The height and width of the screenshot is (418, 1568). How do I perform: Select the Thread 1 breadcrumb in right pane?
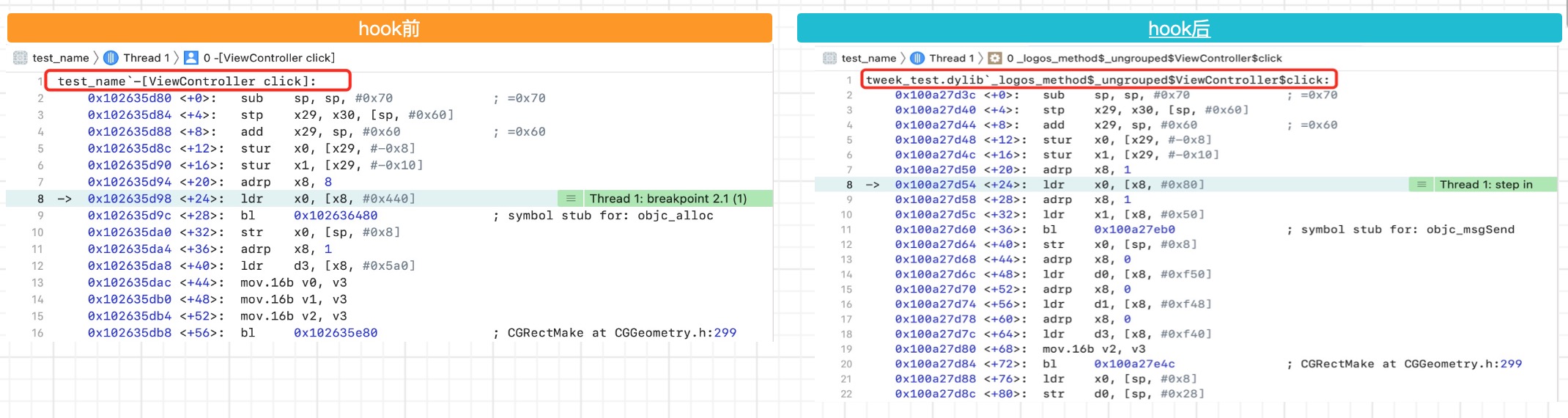pyautogui.click(x=951, y=58)
